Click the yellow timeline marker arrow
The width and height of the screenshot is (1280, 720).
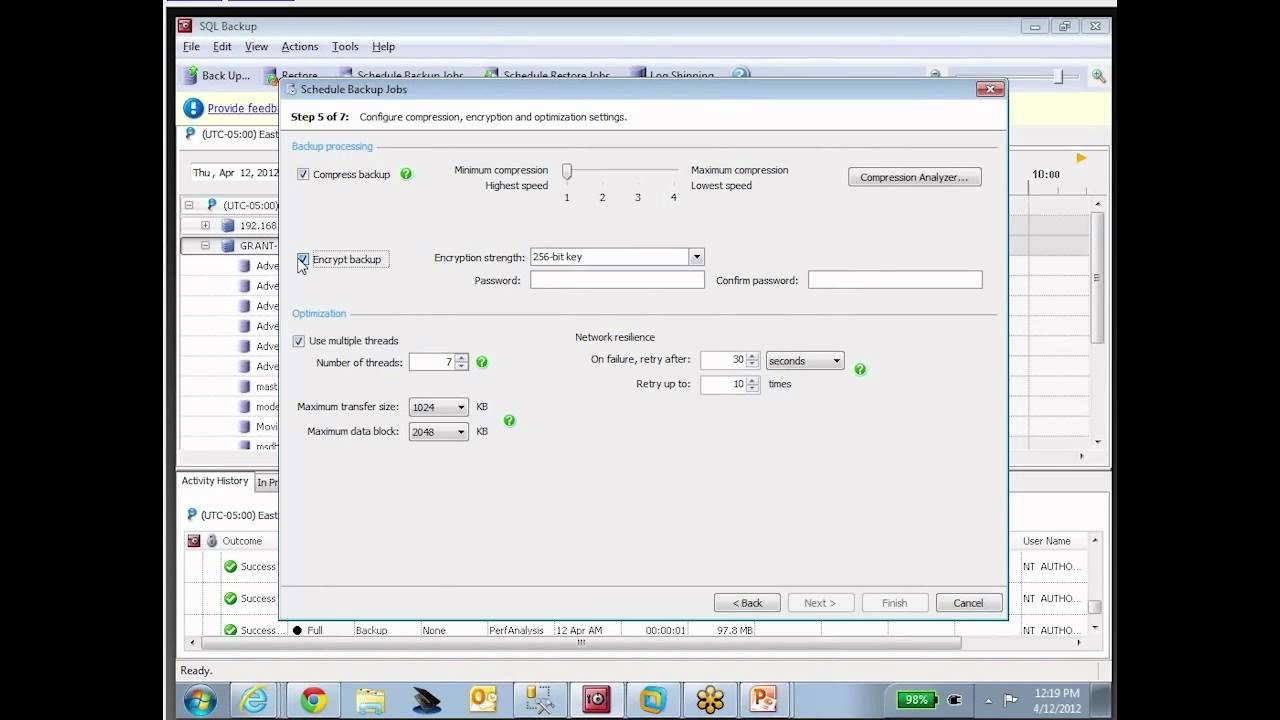click(1081, 158)
